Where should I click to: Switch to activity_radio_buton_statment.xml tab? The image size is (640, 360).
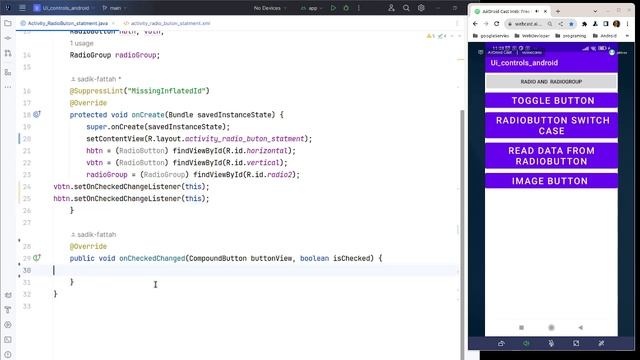click(167, 23)
